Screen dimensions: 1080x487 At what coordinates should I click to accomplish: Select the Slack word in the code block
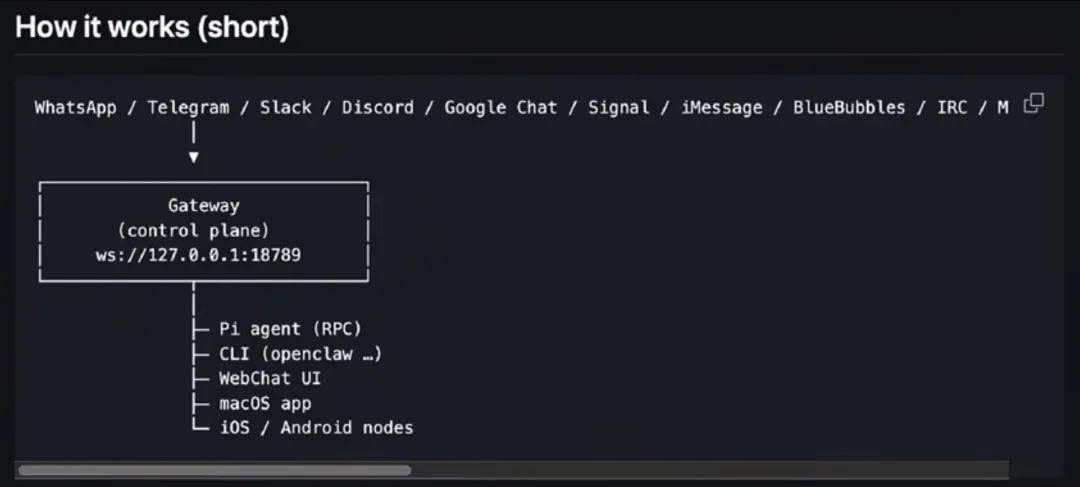[x=285, y=107]
